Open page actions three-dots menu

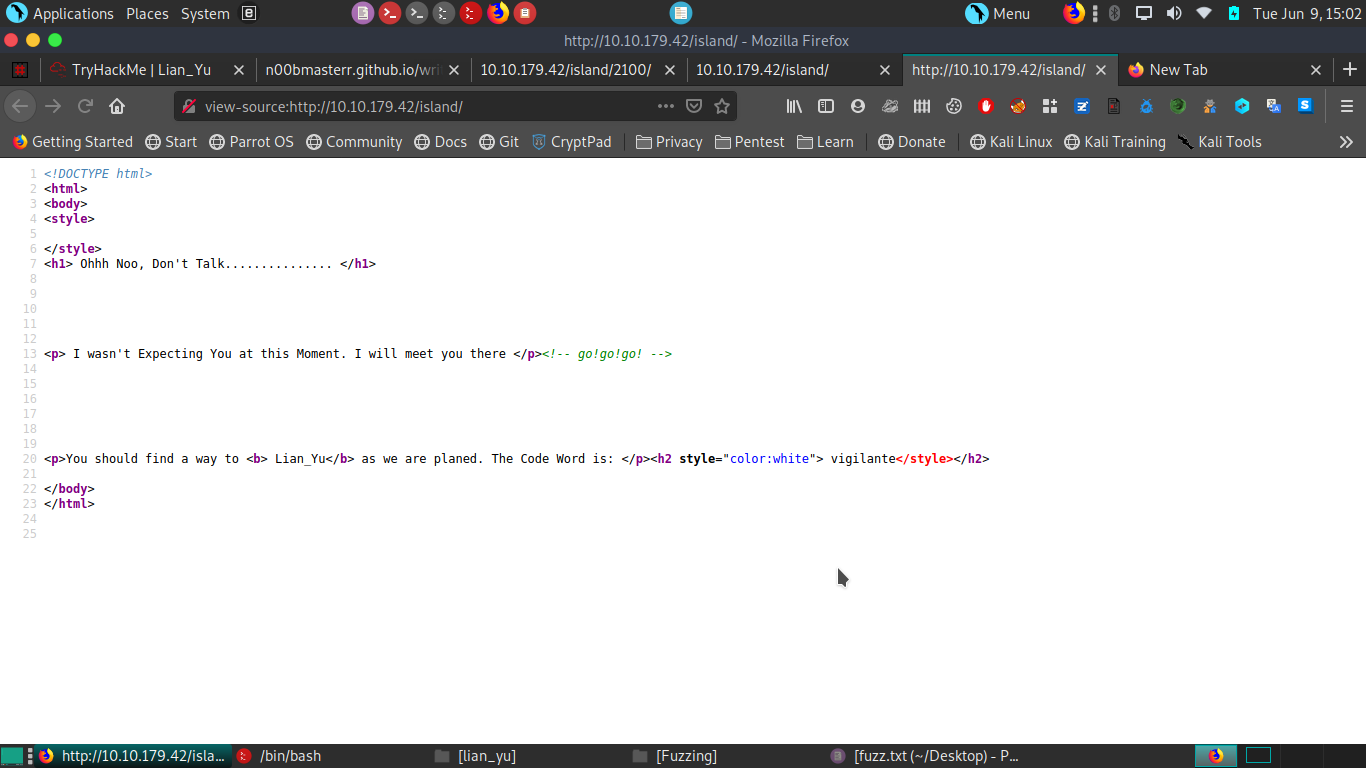(665, 106)
